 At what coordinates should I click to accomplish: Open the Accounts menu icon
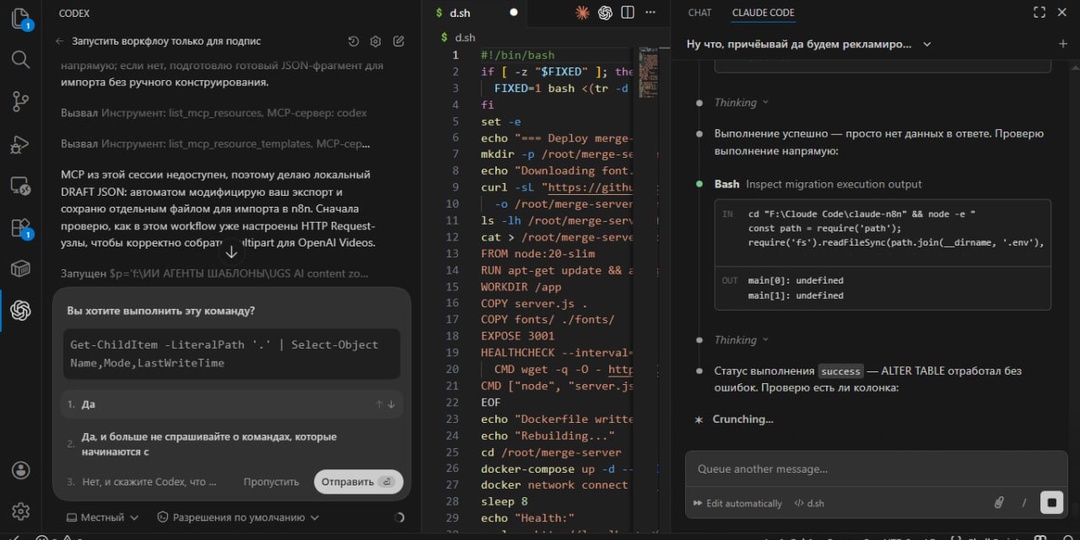pyautogui.click(x=21, y=470)
